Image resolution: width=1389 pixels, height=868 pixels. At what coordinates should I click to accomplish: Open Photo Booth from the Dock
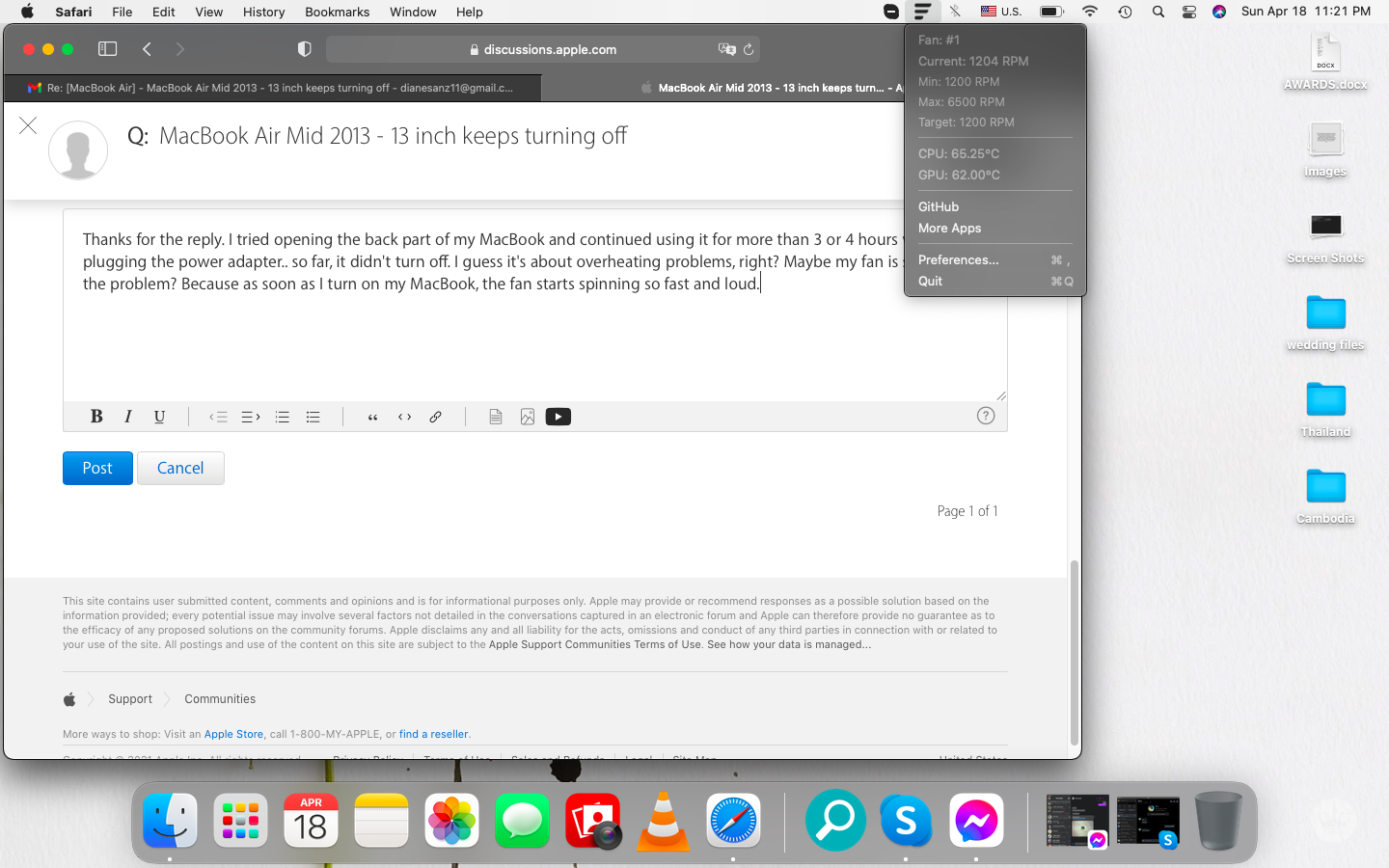(x=593, y=822)
